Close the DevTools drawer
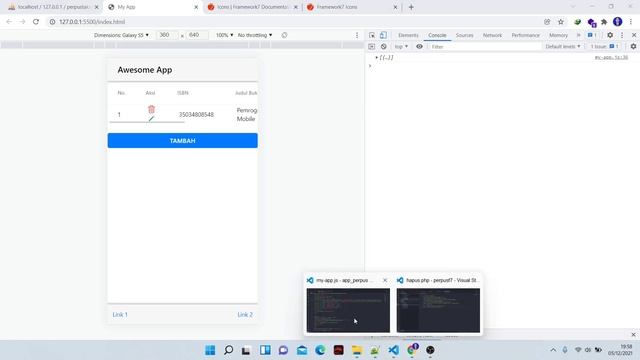This screenshot has height=360, width=640. click(x=633, y=335)
